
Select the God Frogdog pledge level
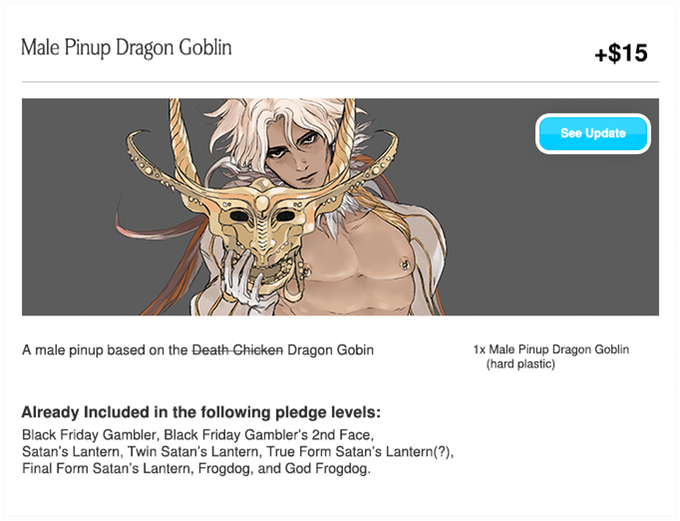(x=326, y=469)
